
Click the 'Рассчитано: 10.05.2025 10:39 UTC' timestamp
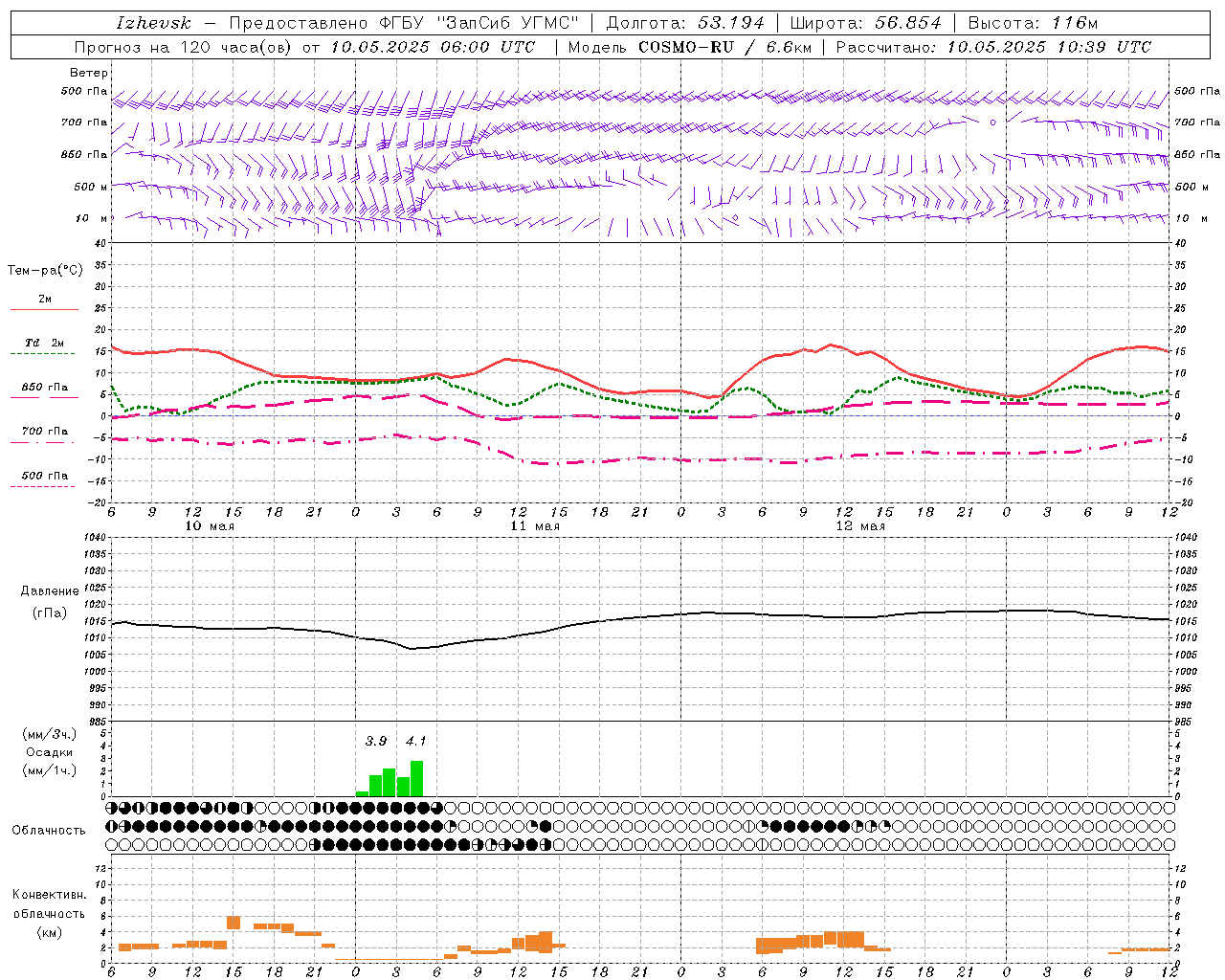click(993, 47)
